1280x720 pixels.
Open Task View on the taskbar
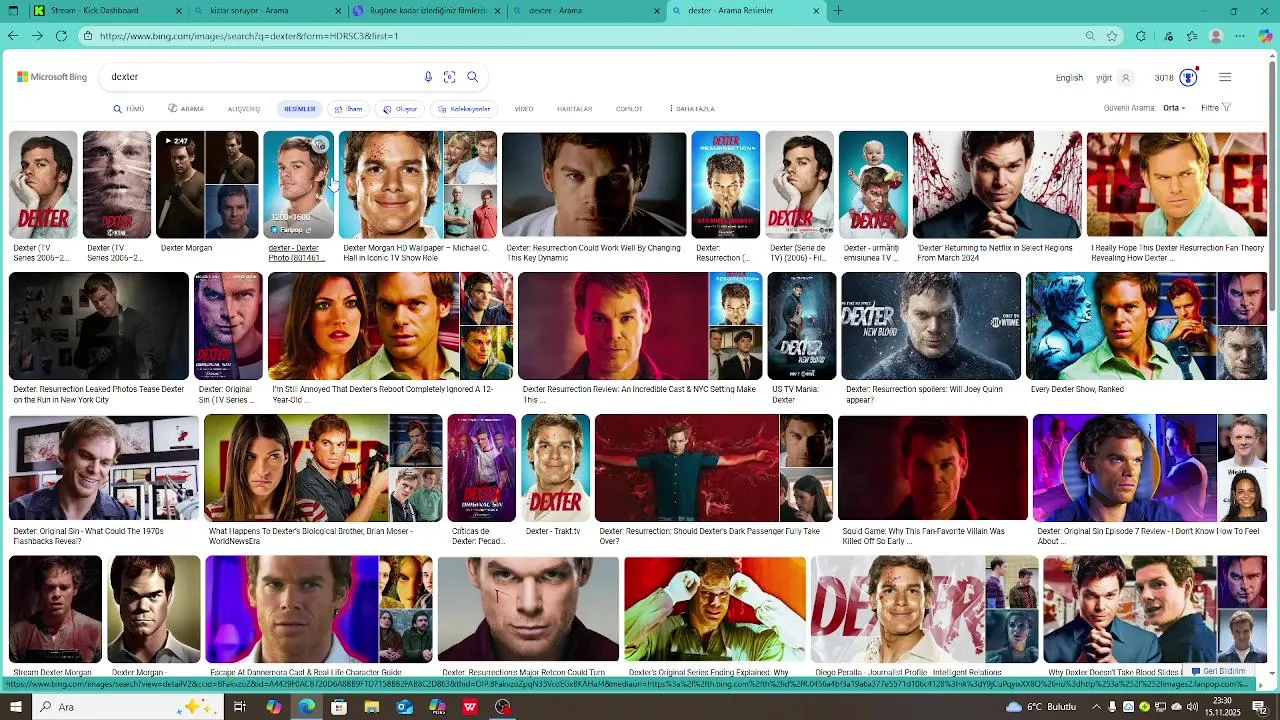coord(240,707)
